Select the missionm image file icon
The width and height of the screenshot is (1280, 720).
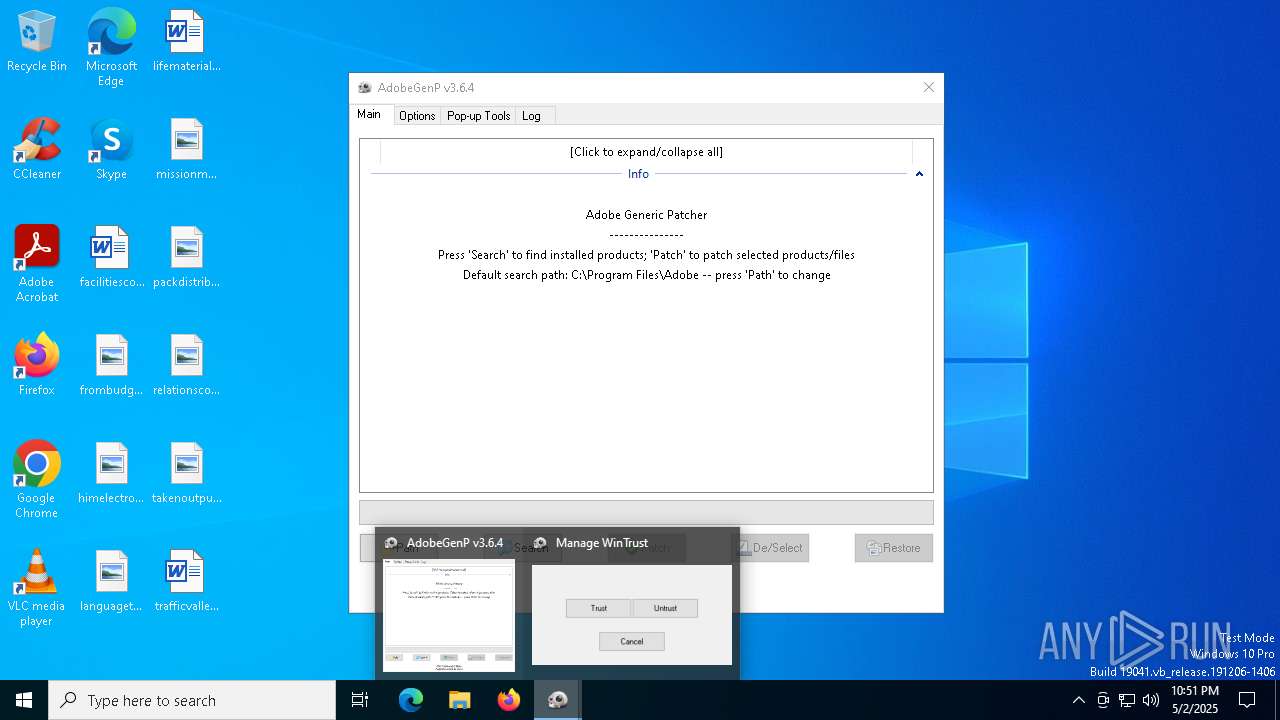[x=186, y=150]
